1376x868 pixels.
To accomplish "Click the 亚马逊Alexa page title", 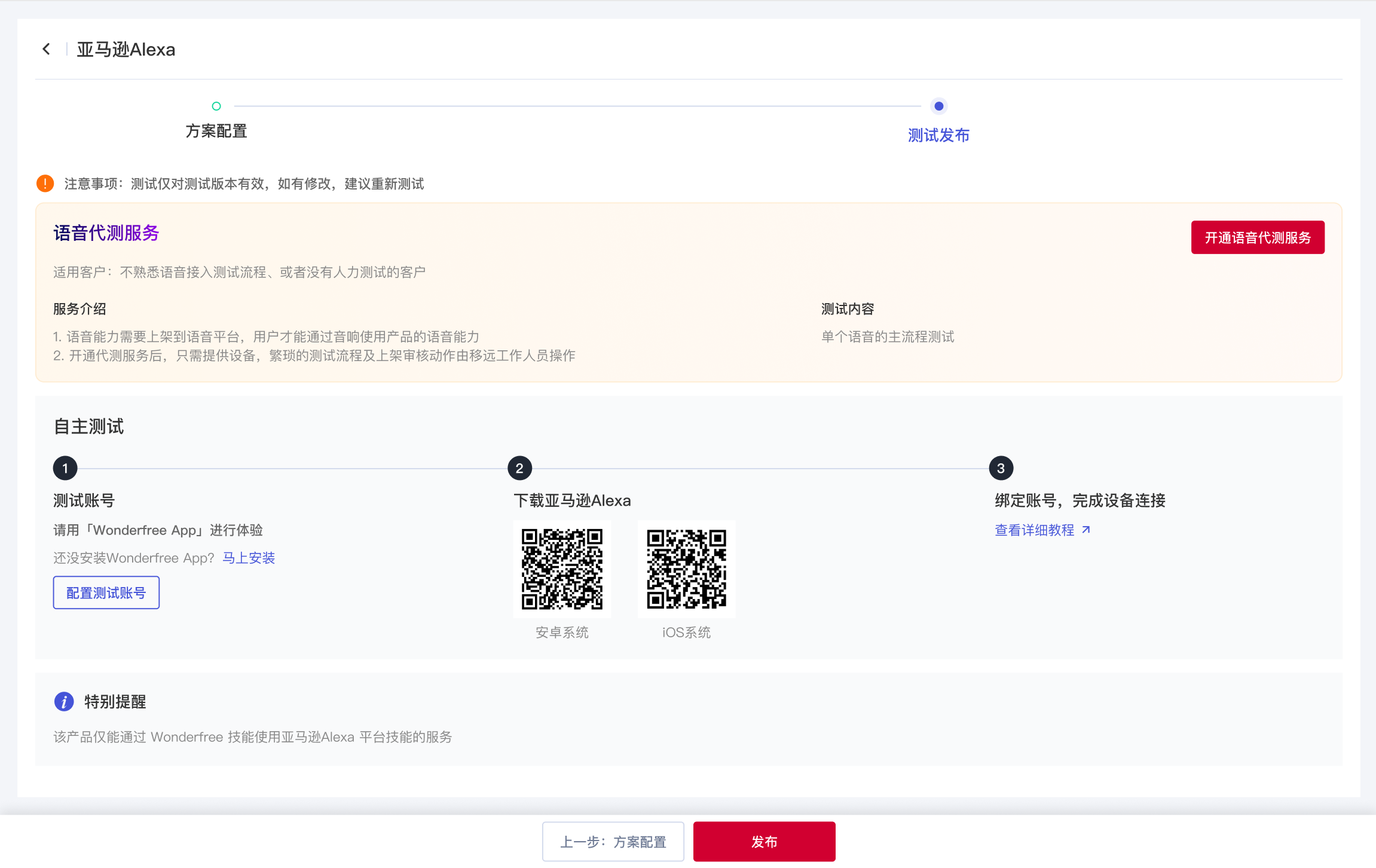I will (x=126, y=49).
